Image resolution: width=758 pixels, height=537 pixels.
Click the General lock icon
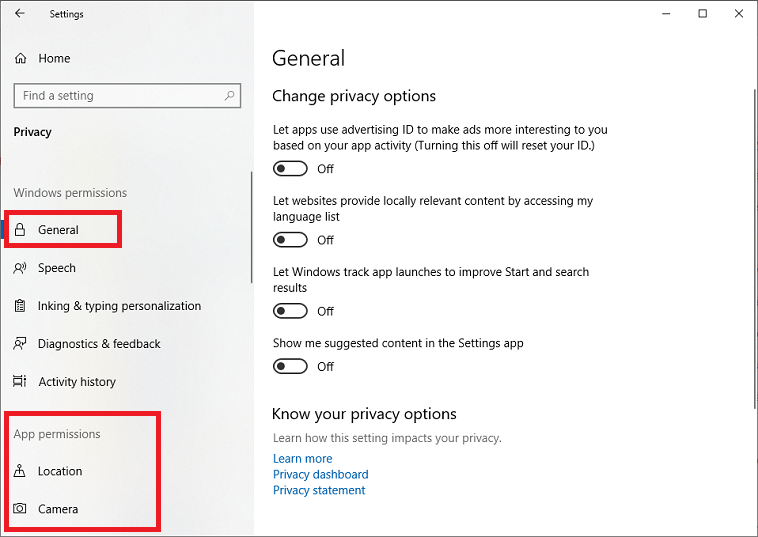[20, 230]
